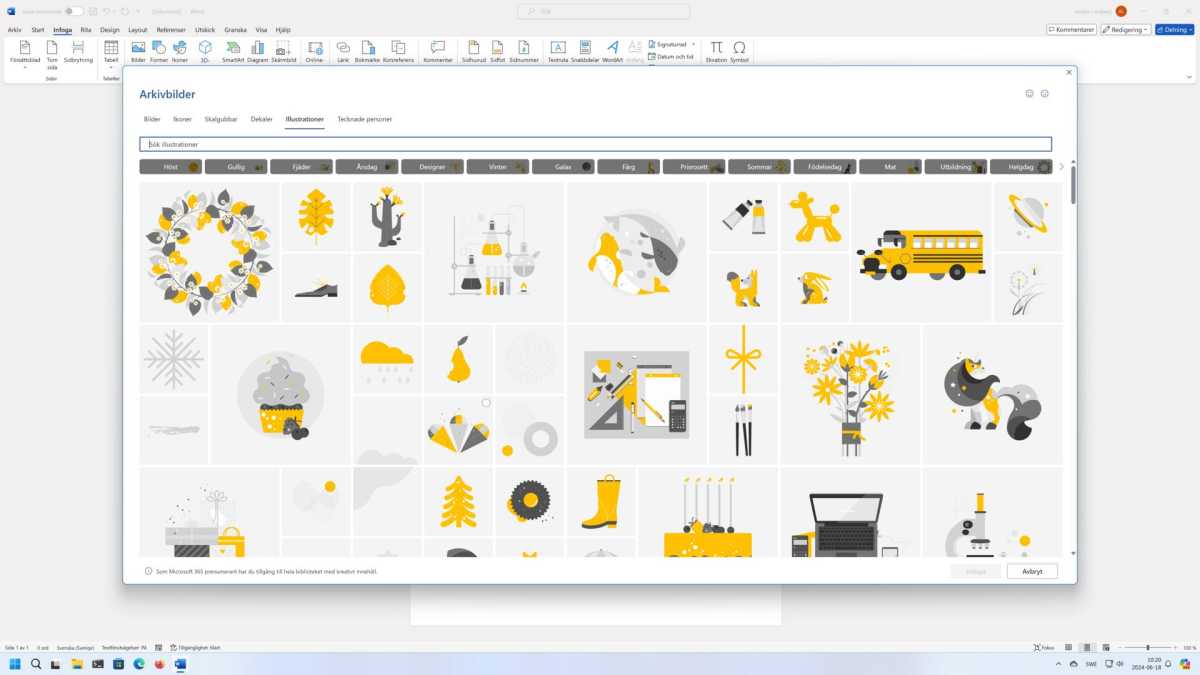Open SmartArt from the ribbon
This screenshot has height=675, width=1200.
(232, 51)
